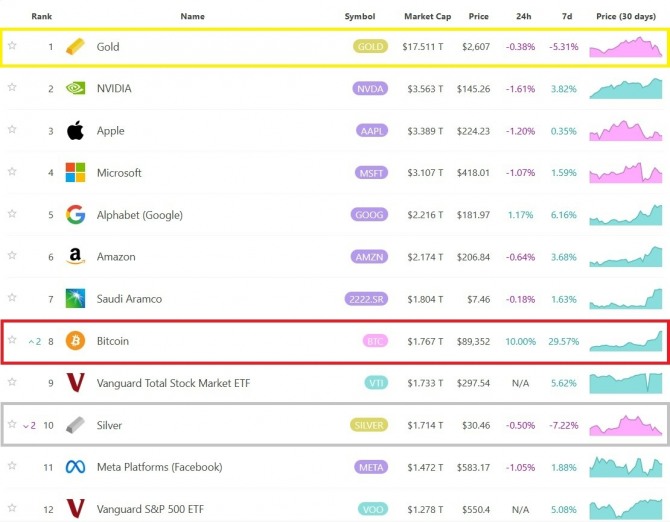Click the Saudi Aramco logo icon
The width and height of the screenshot is (670, 522).
[x=75, y=298]
